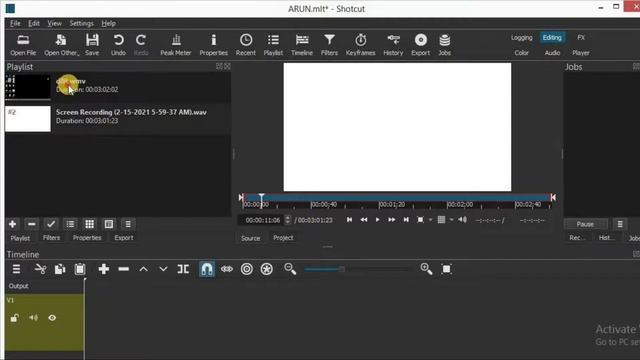640x360 pixels.
Task: Open the Edit menu
Action: (34, 23)
